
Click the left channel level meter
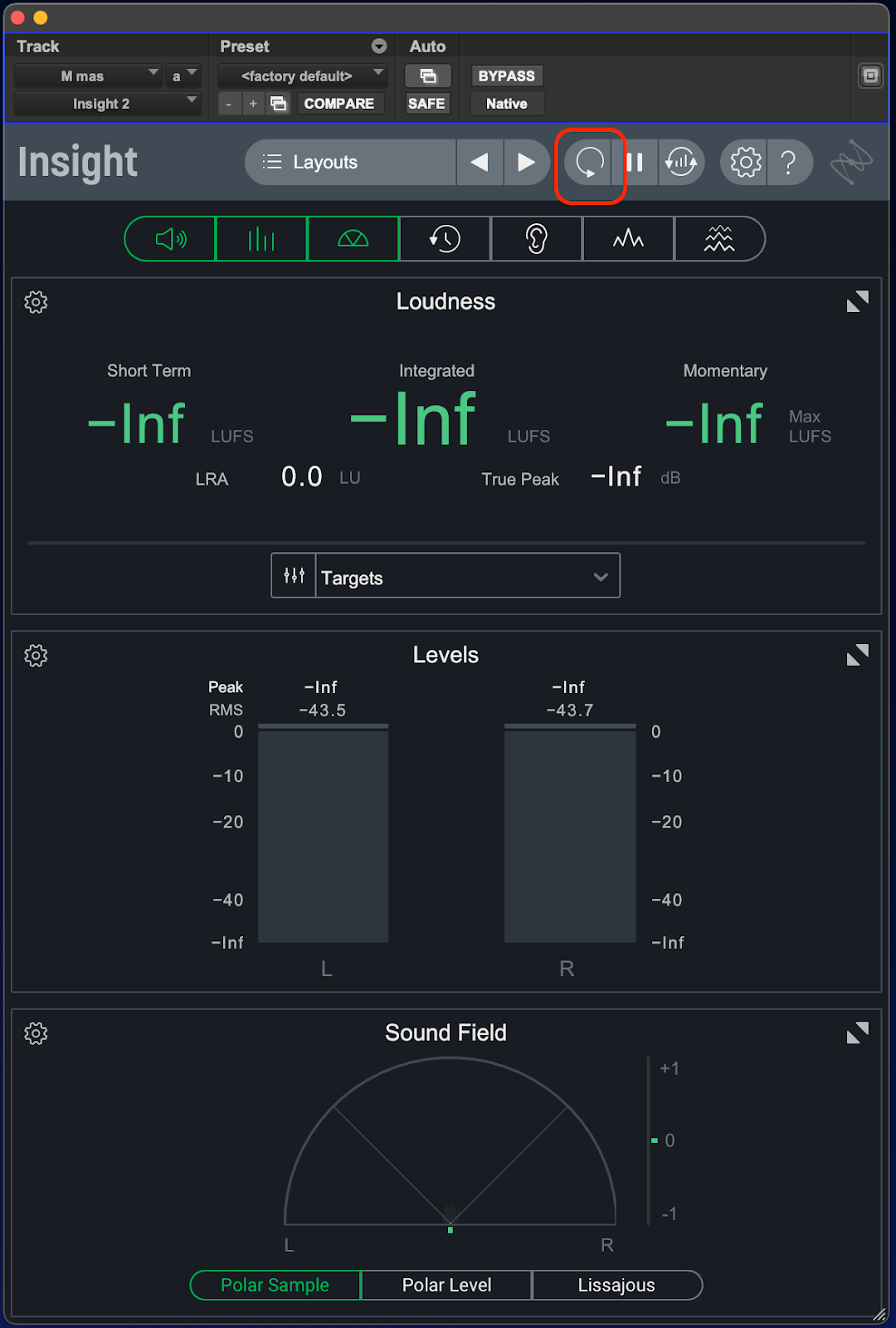(324, 833)
